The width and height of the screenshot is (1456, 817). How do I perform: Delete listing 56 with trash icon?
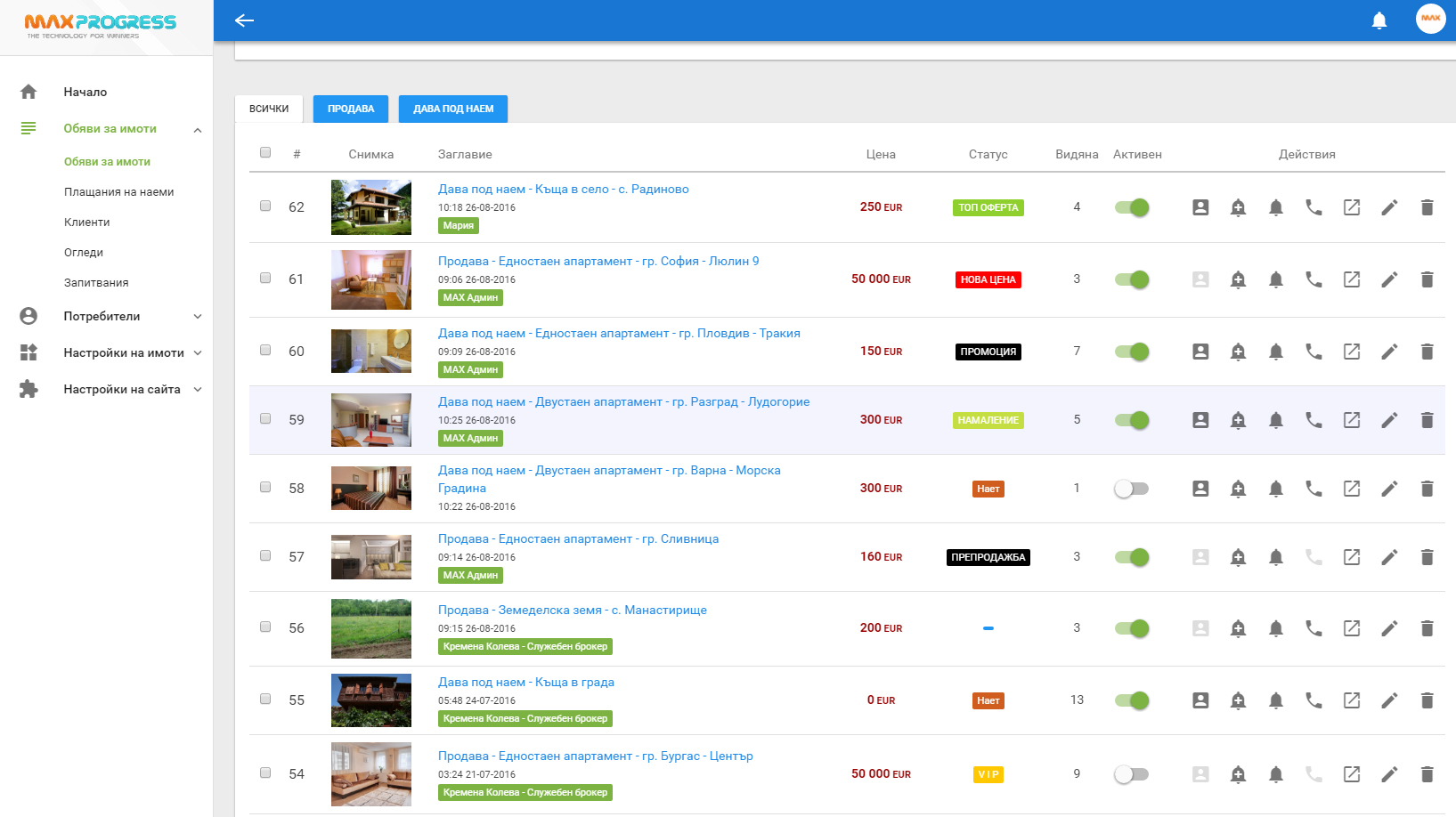point(1427,628)
